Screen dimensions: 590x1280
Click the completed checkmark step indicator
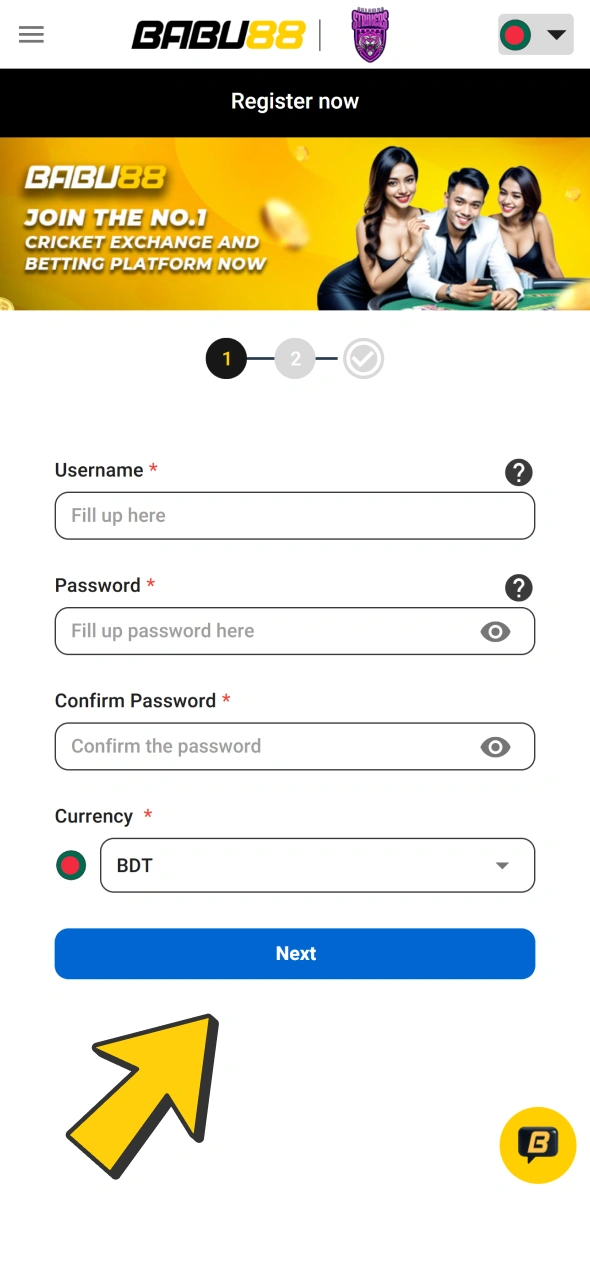click(x=363, y=358)
